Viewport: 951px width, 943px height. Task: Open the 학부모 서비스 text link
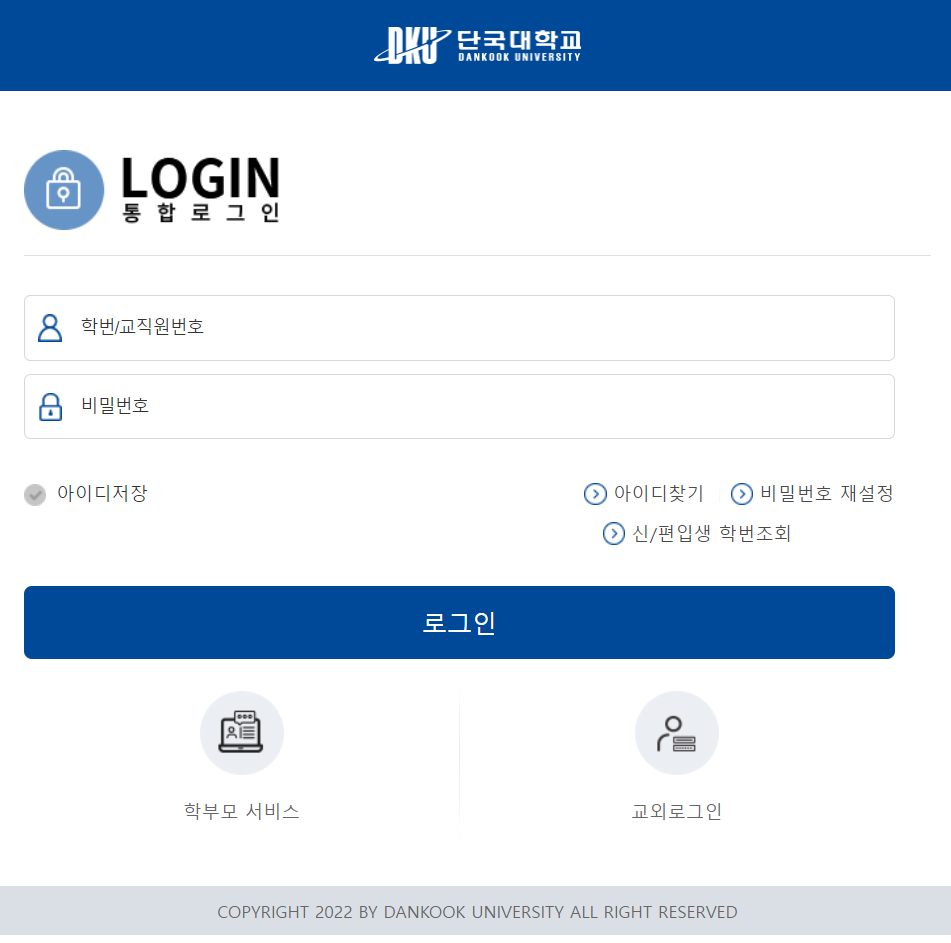coord(241,811)
